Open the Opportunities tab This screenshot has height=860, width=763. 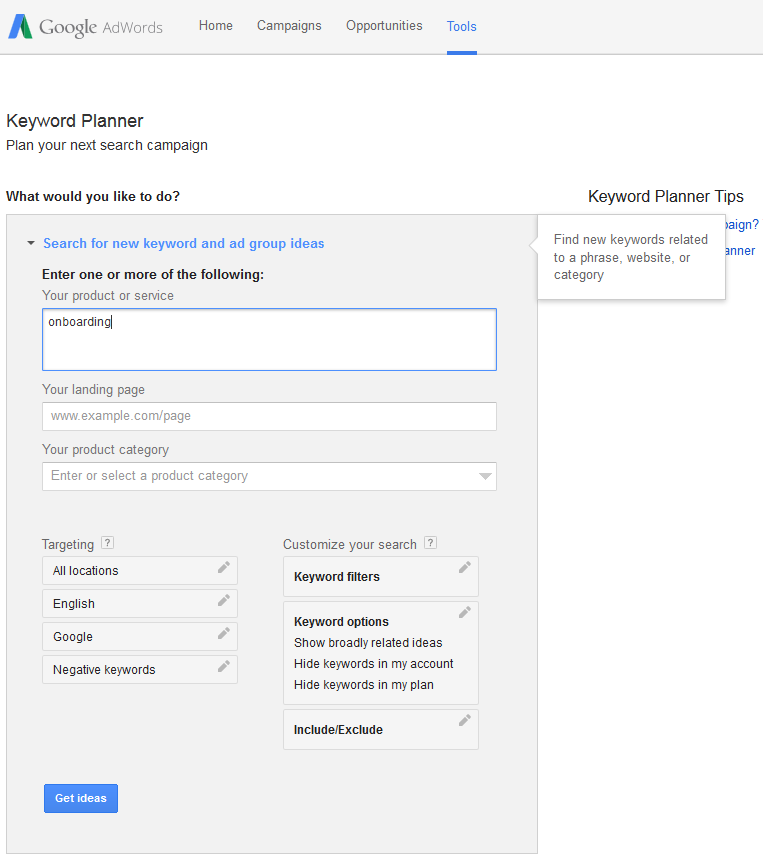384,26
